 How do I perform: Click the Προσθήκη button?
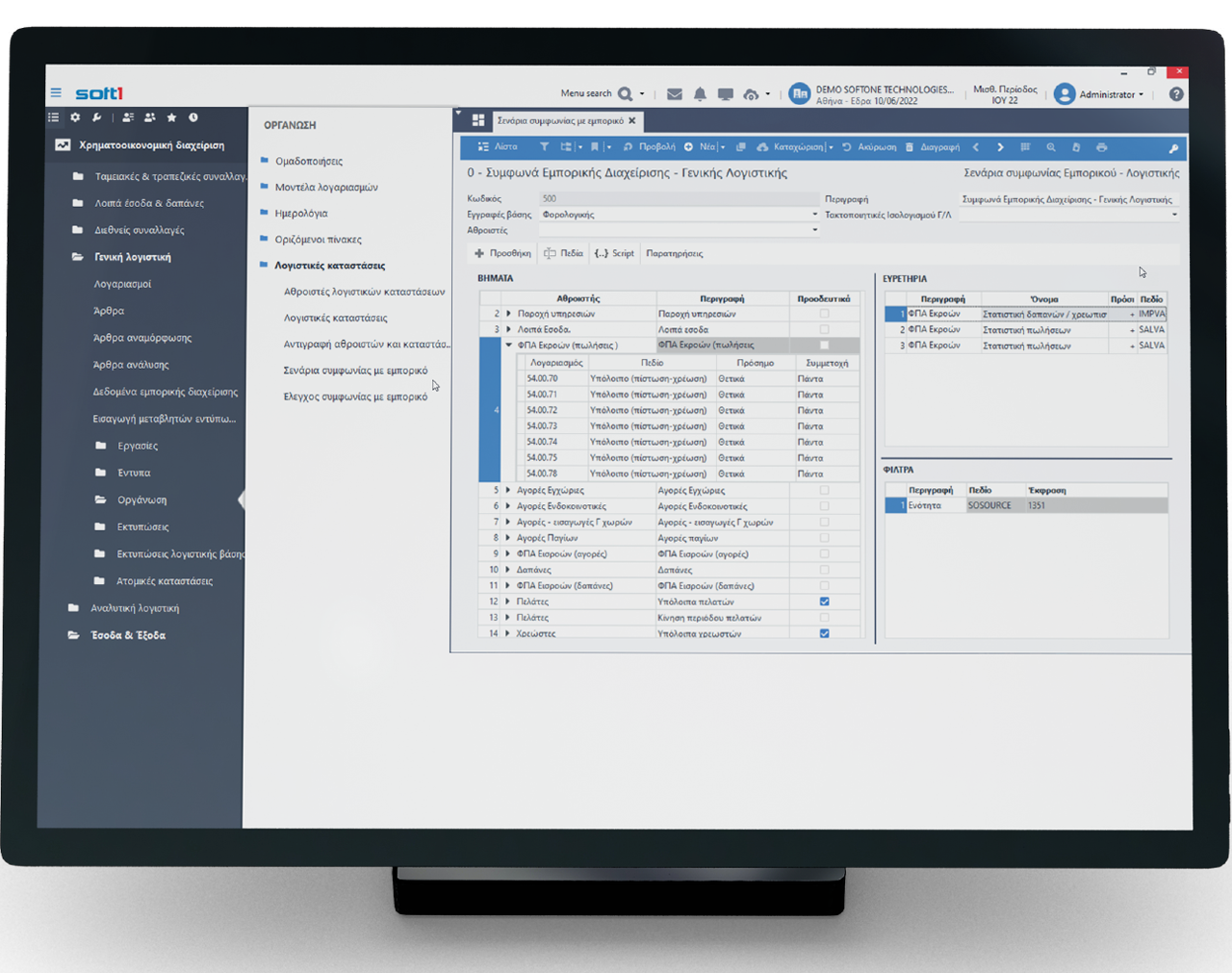502,253
